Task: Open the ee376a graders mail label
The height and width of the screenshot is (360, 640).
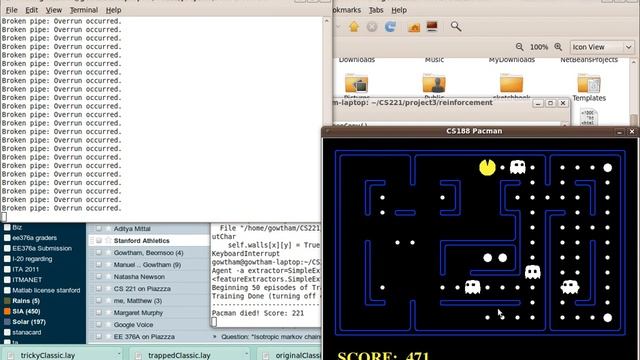Action: 35,238
